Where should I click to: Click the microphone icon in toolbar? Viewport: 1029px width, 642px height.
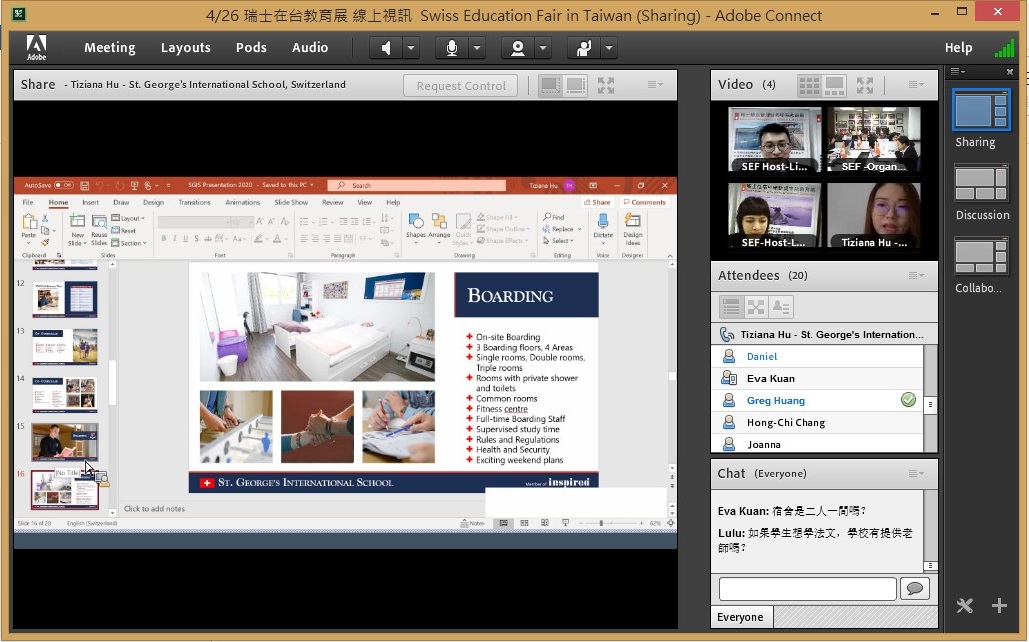coord(452,48)
